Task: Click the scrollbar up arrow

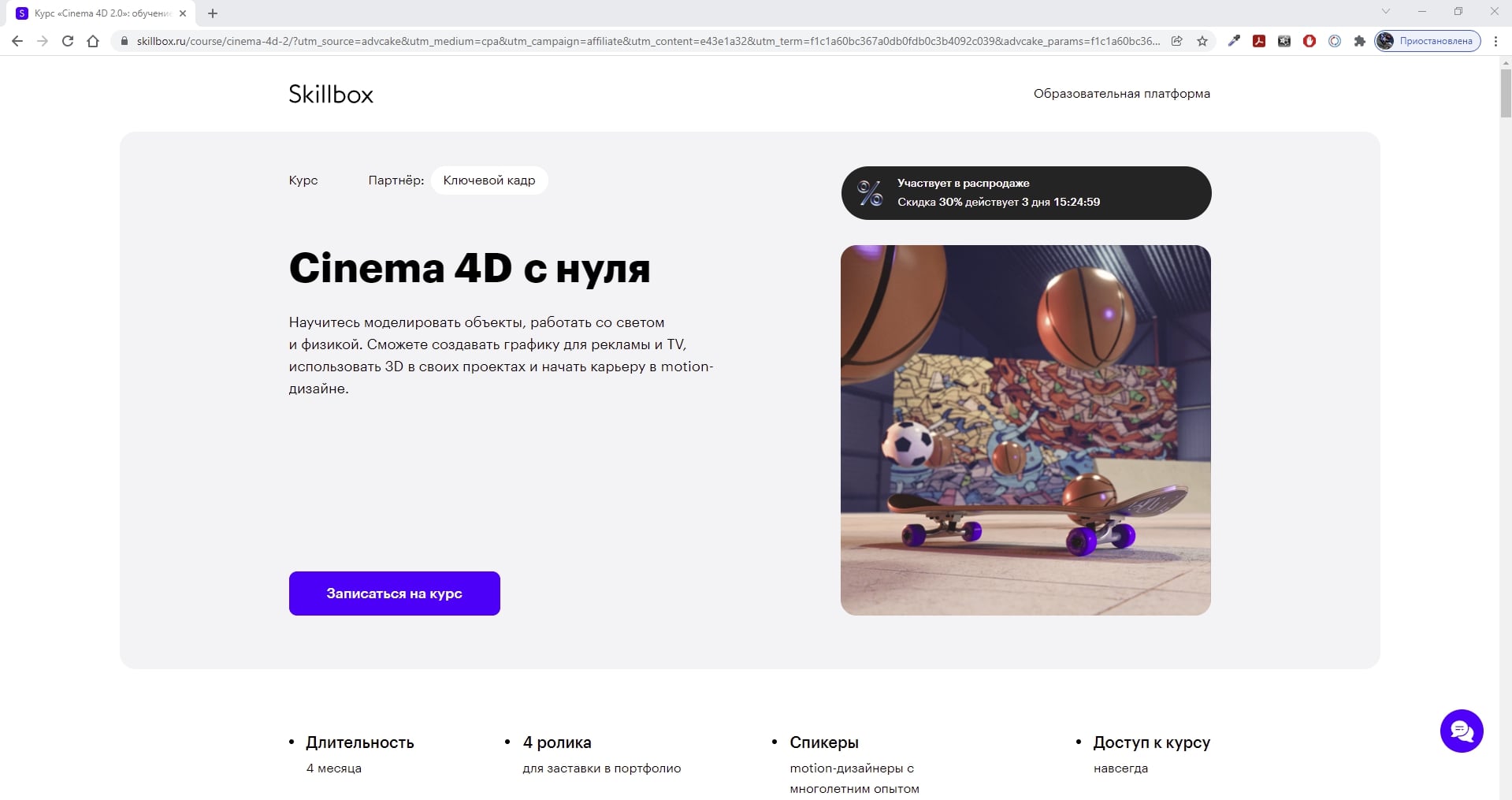Action: coord(1505,62)
